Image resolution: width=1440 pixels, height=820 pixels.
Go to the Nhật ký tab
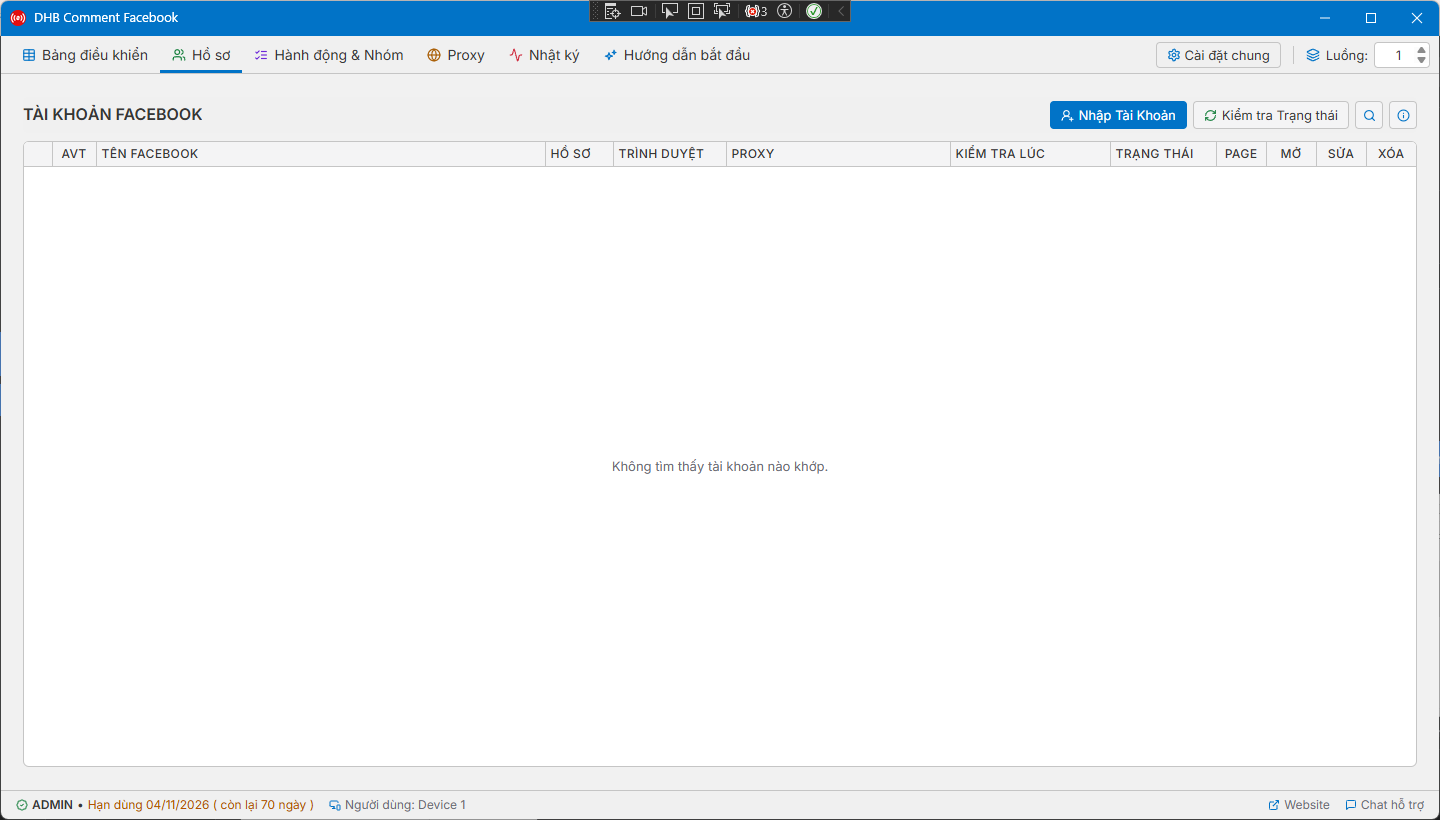(x=544, y=55)
